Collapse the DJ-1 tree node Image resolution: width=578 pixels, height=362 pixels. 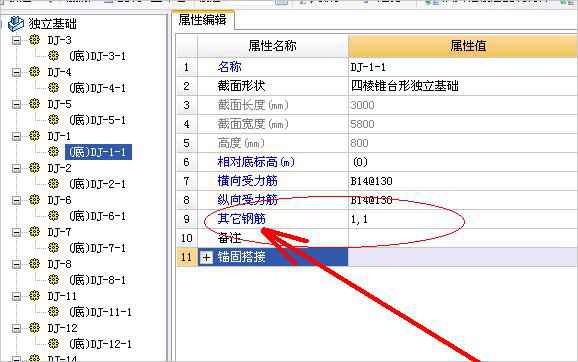(16, 136)
